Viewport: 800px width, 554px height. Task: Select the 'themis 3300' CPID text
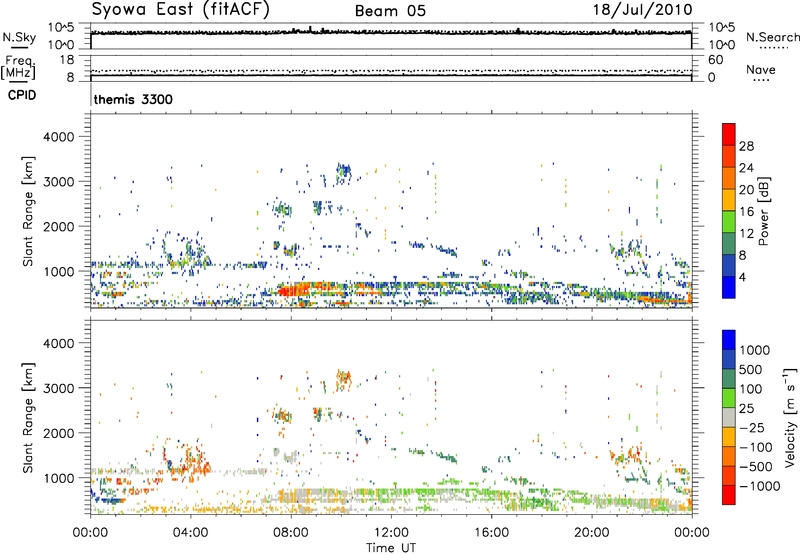(x=133, y=99)
